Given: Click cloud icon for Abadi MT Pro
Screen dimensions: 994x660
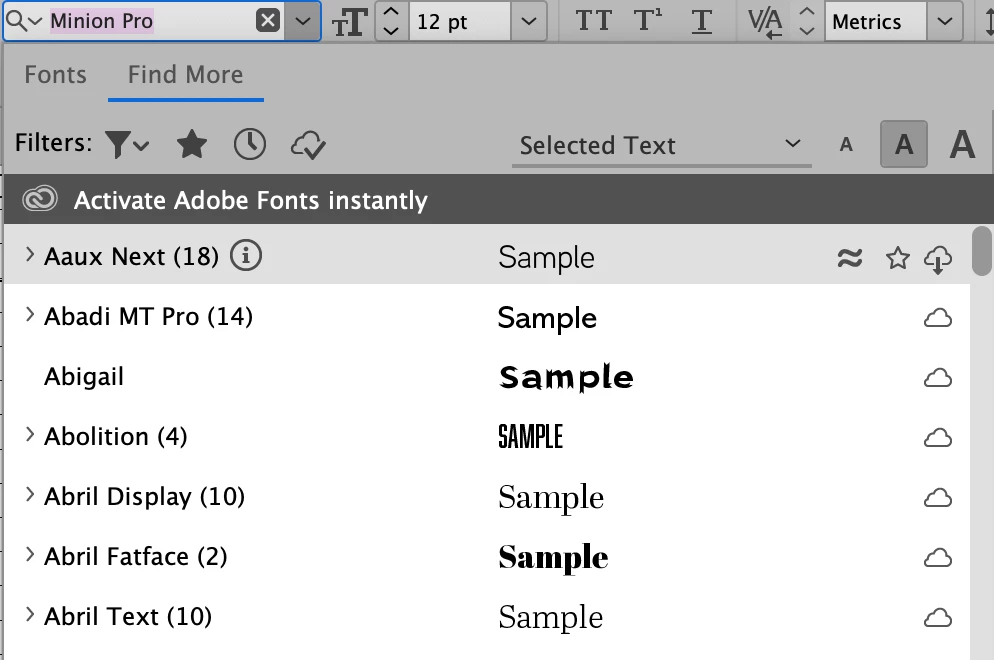Looking at the screenshot, I should click(938, 318).
